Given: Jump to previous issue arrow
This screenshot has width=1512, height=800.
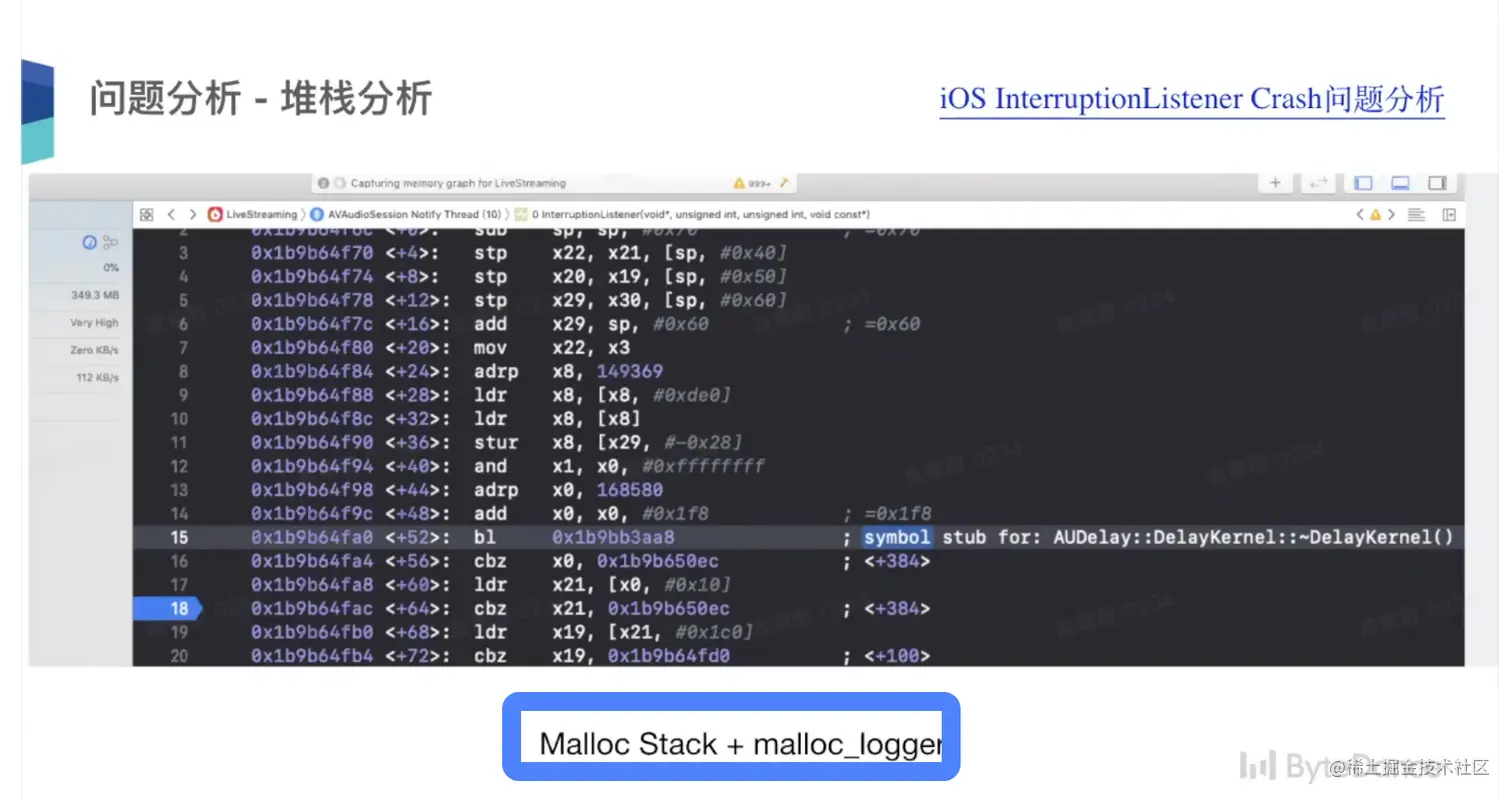Looking at the screenshot, I should tap(1361, 214).
